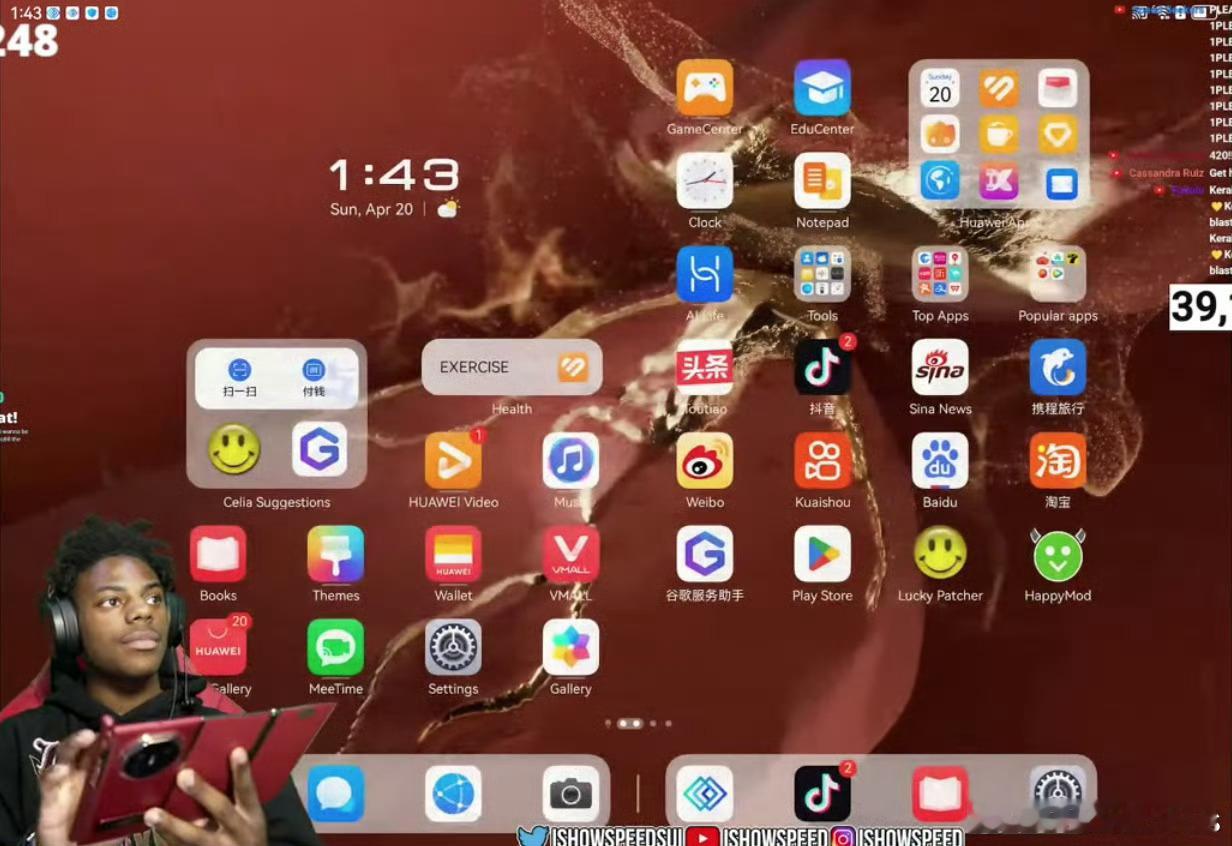Open the Popular apps folder
The image size is (1232, 846).
coord(1058,274)
